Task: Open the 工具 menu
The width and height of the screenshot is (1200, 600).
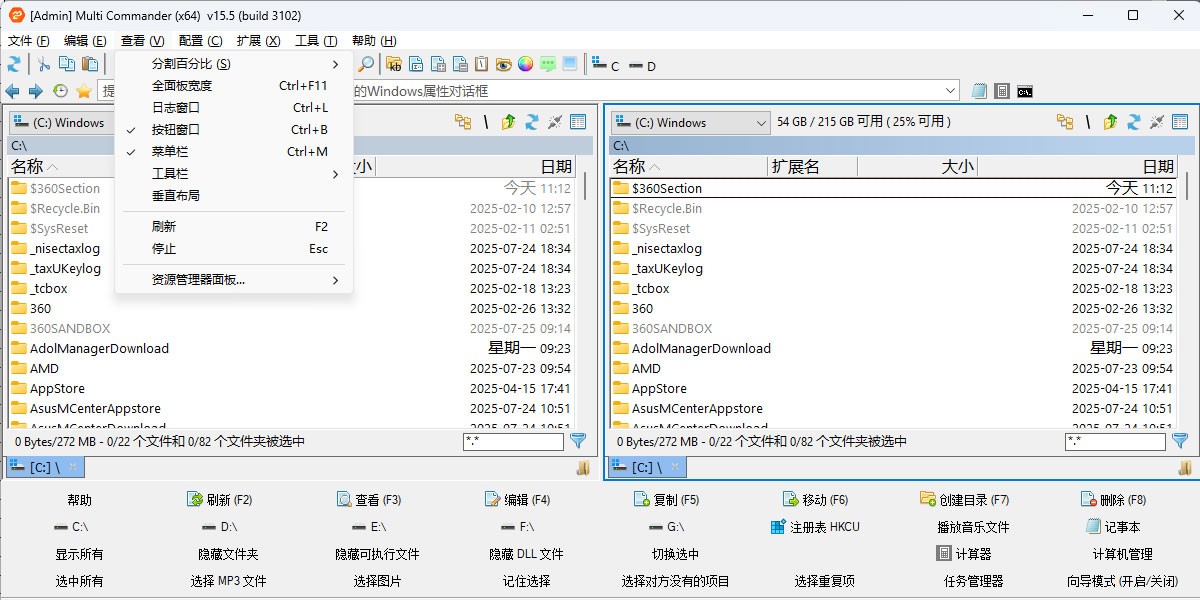Action: pyautogui.click(x=315, y=41)
